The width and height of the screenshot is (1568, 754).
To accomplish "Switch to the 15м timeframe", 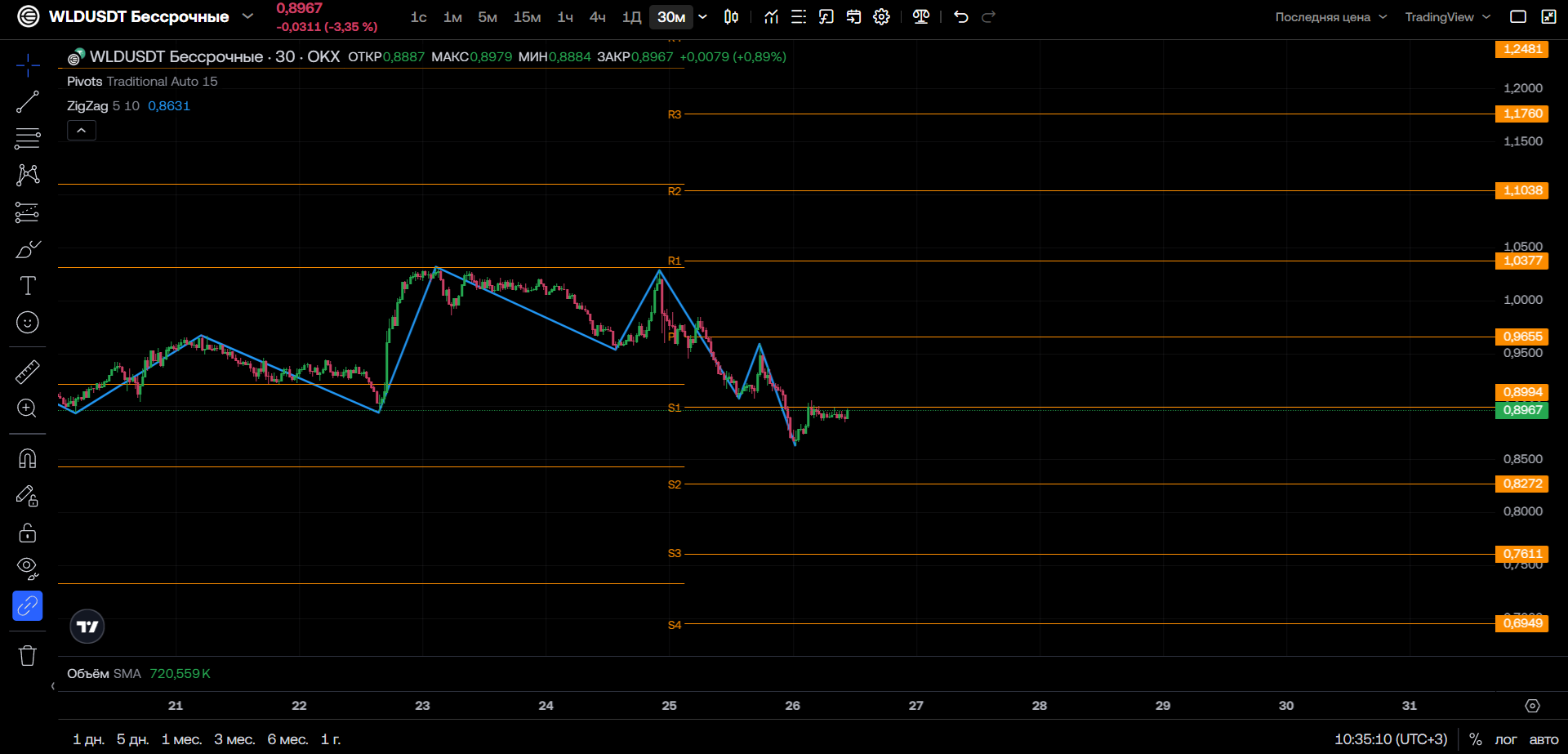I will pyautogui.click(x=527, y=17).
